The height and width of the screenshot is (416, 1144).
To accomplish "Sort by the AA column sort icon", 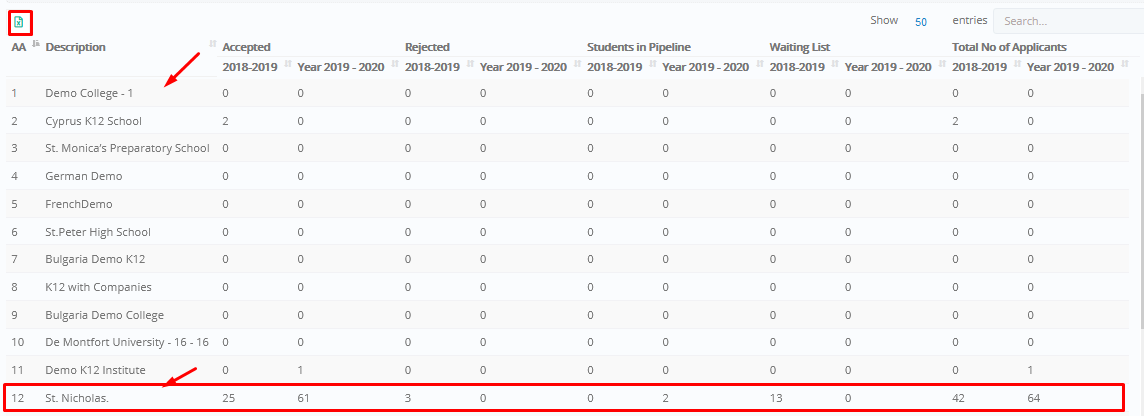I will pyautogui.click(x=36, y=44).
